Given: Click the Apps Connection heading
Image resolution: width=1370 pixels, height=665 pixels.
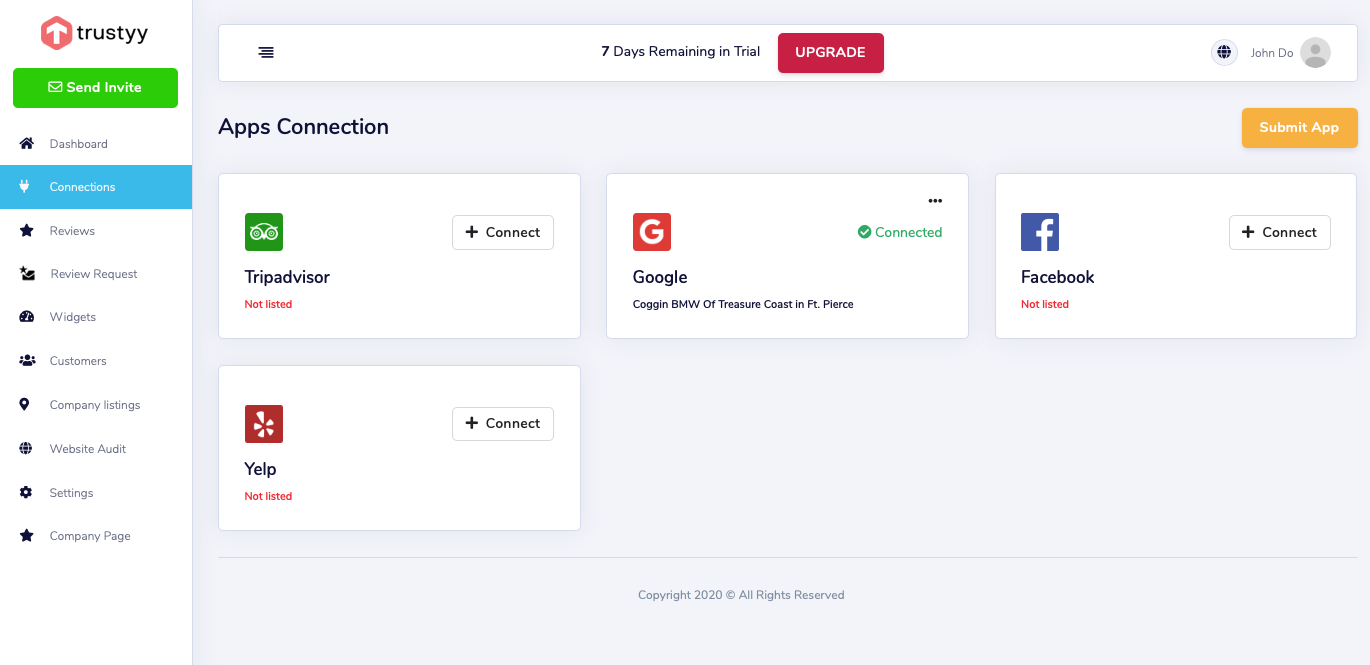Looking at the screenshot, I should (x=303, y=127).
